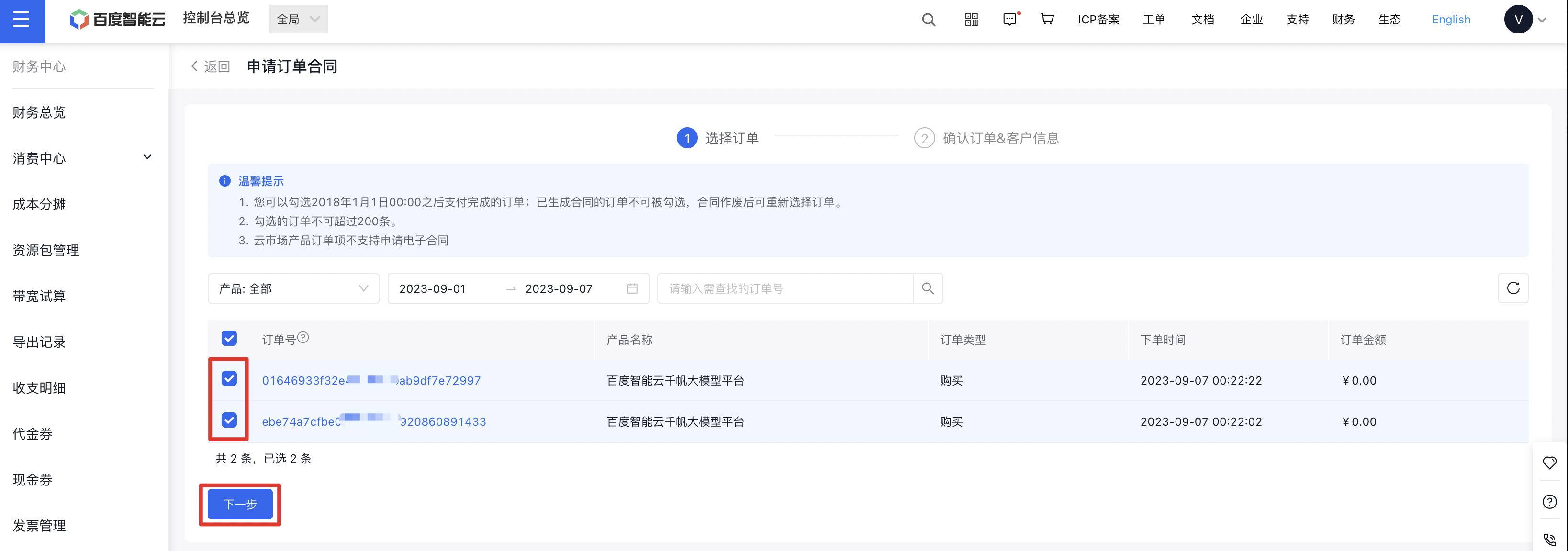The height and width of the screenshot is (551, 1568).
Task: Open order link ebe74a7cfbe0…920860891433
Action: click(374, 421)
